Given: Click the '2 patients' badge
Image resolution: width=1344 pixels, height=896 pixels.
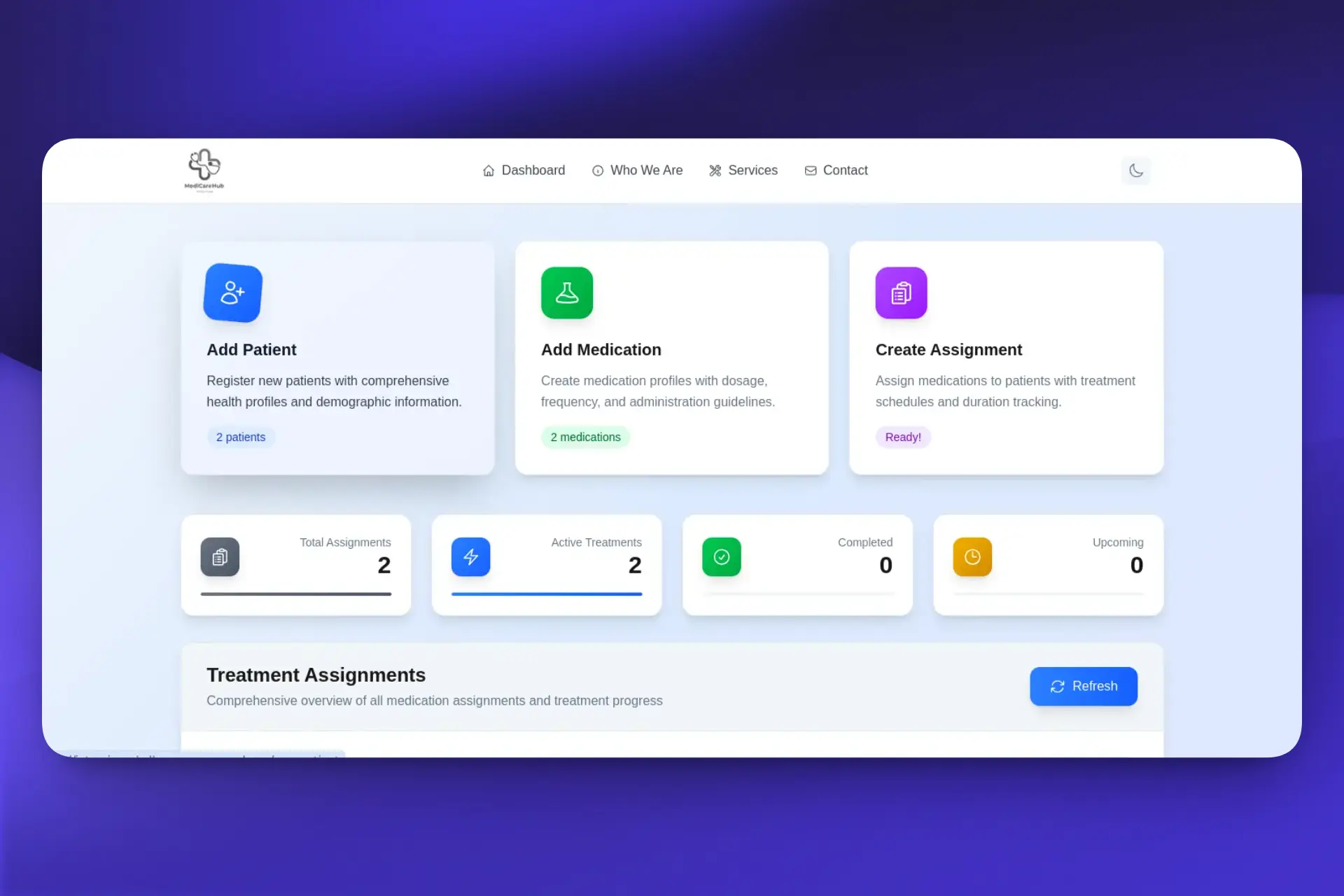Looking at the screenshot, I should pyautogui.click(x=241, y=437).
